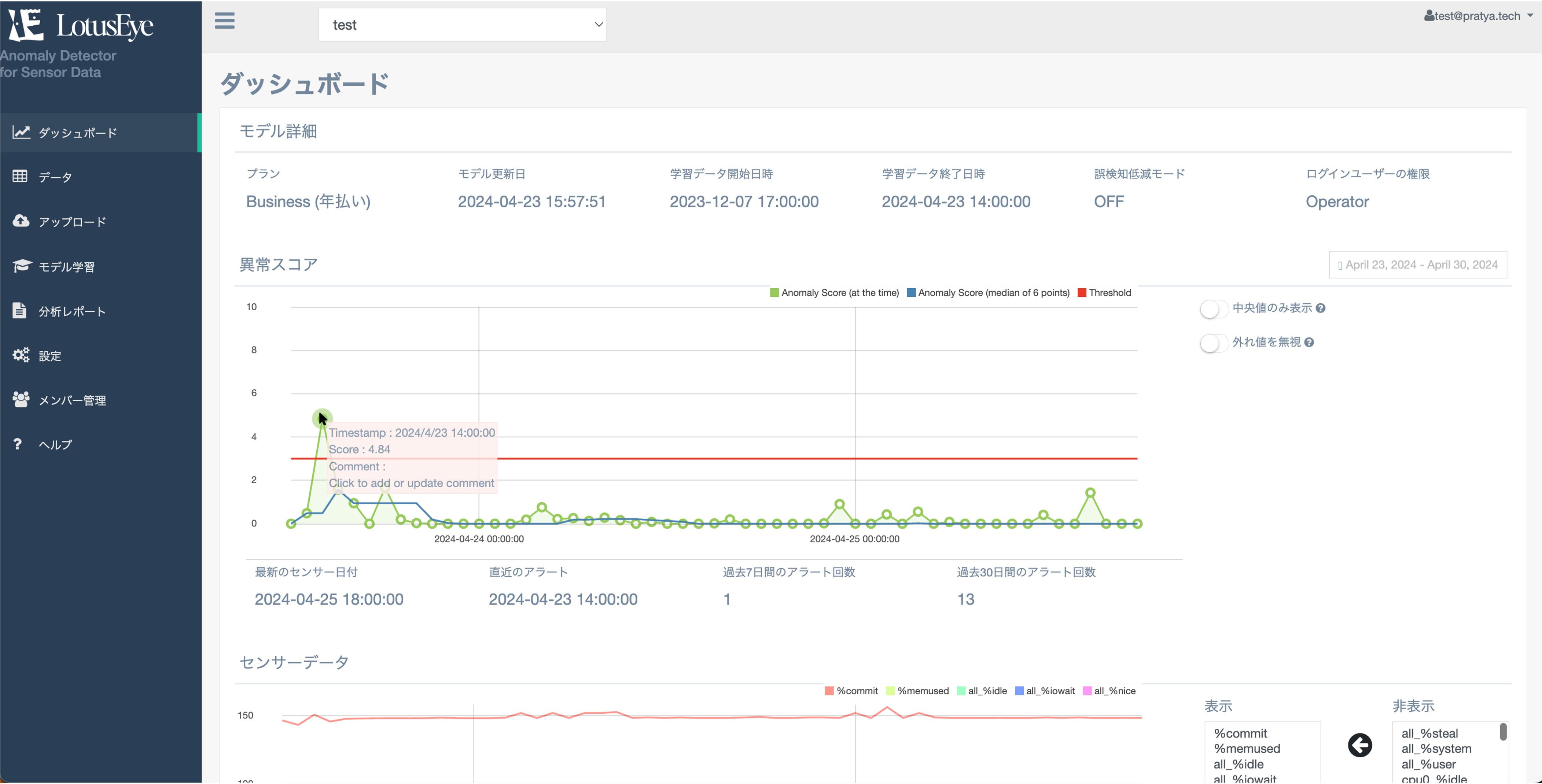Click model update date 2024-04-23 15:57:51
Screen dimensions: 1542x784
[x=531, y=202]
